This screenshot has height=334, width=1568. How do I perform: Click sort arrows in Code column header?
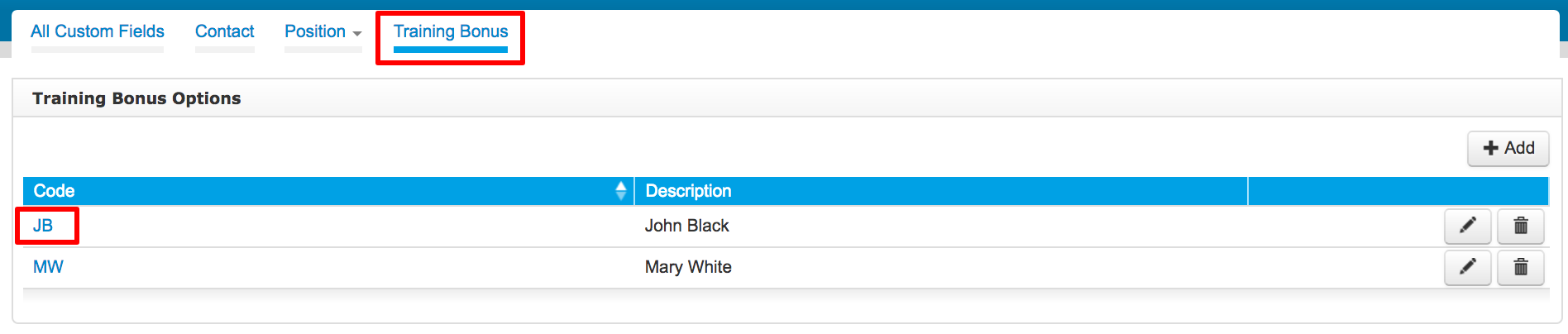coord(621,191)
